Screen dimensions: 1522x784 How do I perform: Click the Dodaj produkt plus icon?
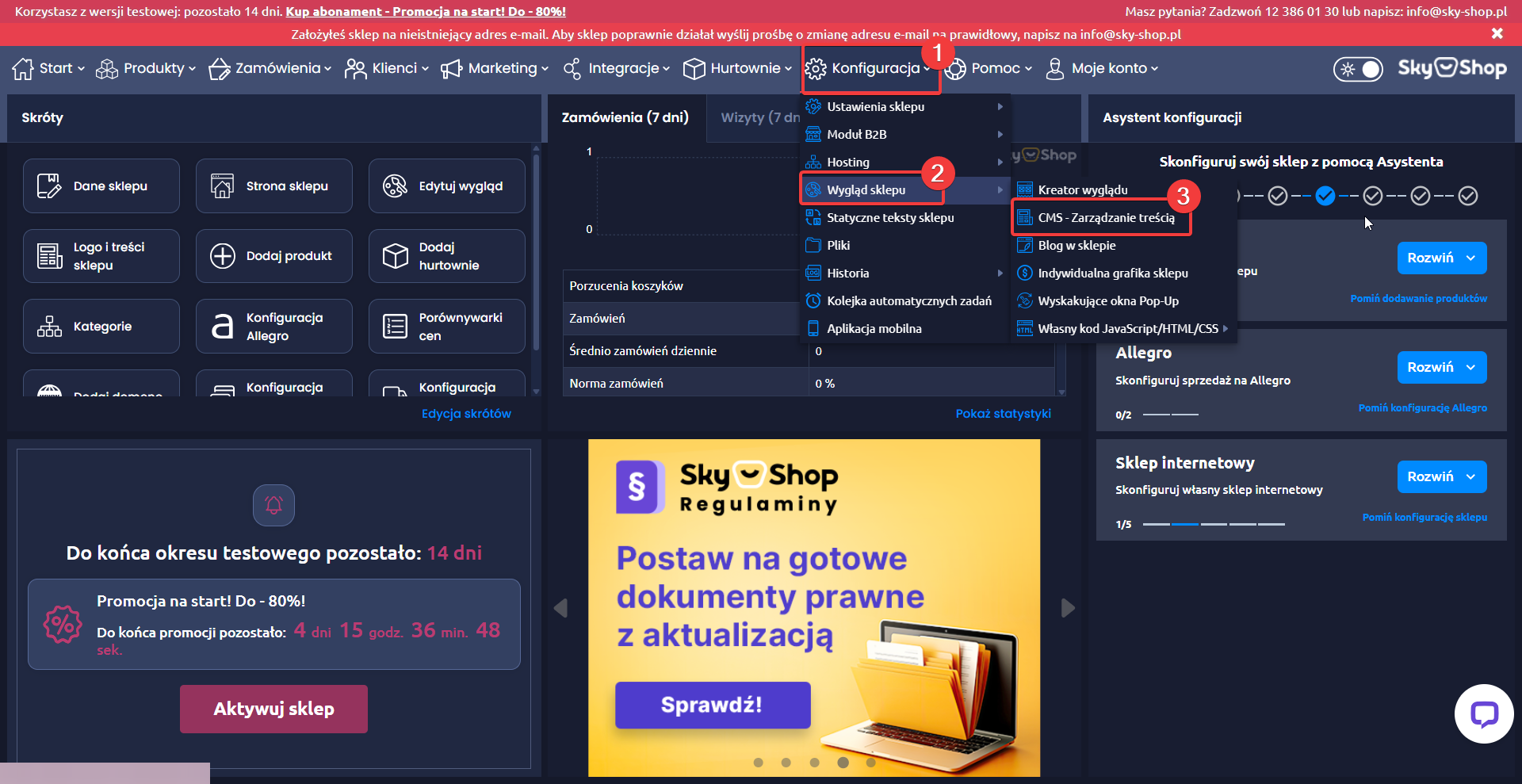click(223, 256)
